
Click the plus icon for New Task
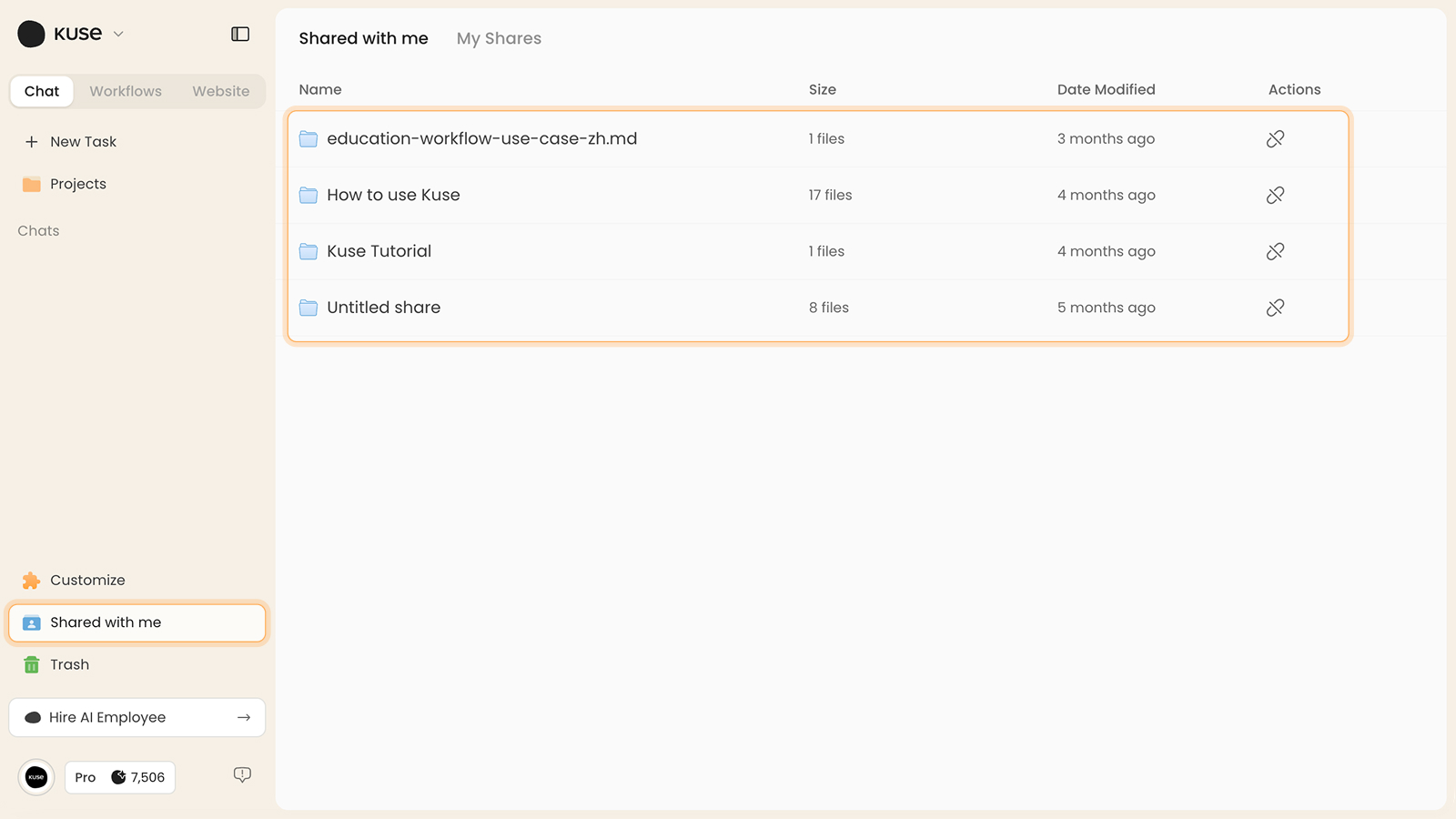[x=32, y=142]
